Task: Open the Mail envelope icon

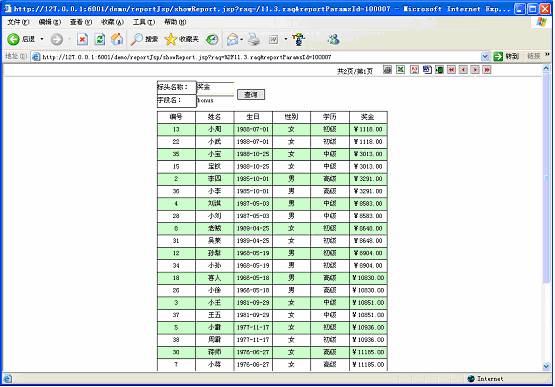Action: point(233,39)
